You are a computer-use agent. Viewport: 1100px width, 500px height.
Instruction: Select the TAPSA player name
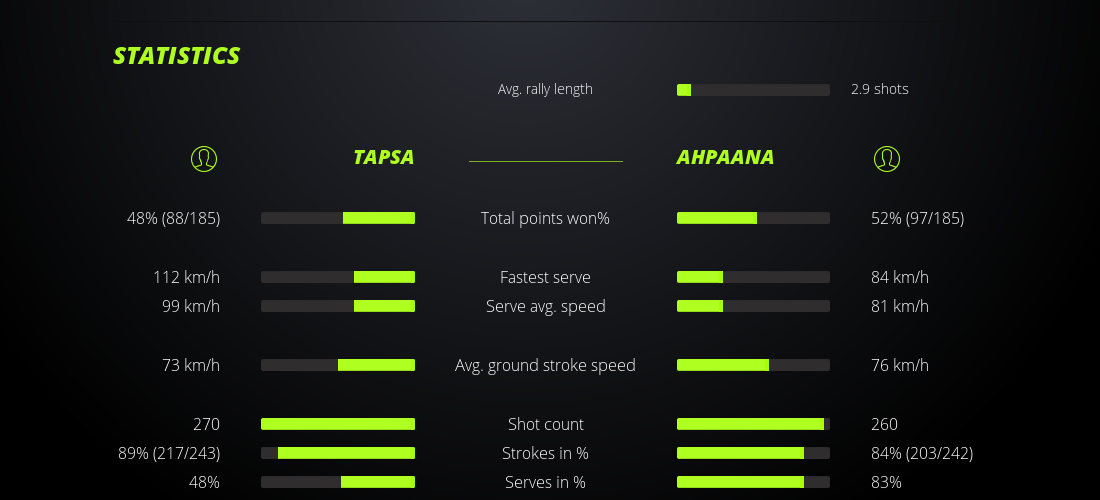(383, 158)
